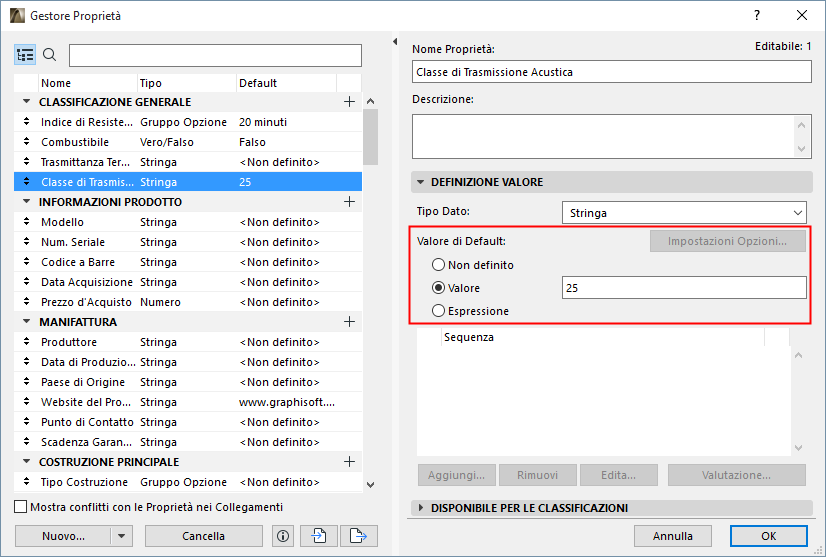Click property list scrollbar up arrow
Image resolution: width=826 pixels, height=557 pixels.
pyautogui.click(x=370, y=101)
